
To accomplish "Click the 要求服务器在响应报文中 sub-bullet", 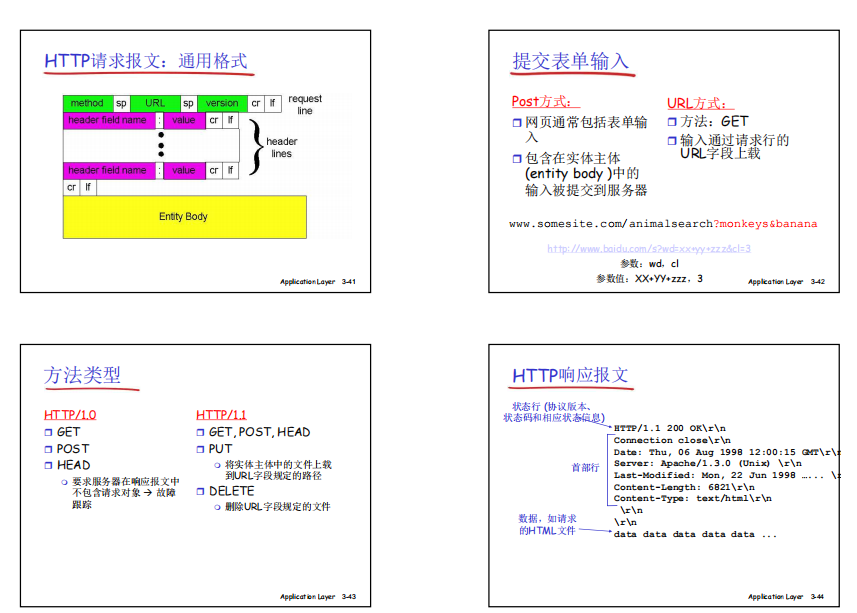I will [120, 493].
